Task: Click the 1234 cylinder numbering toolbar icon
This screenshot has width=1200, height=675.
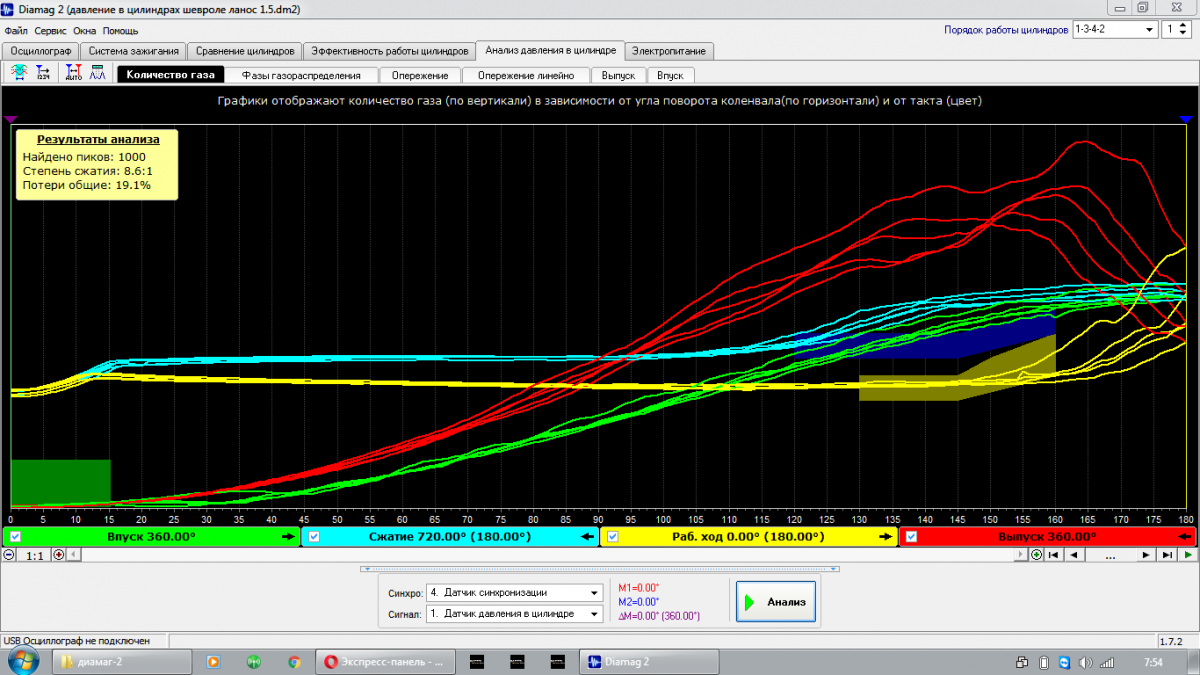Action: [44, 73]
